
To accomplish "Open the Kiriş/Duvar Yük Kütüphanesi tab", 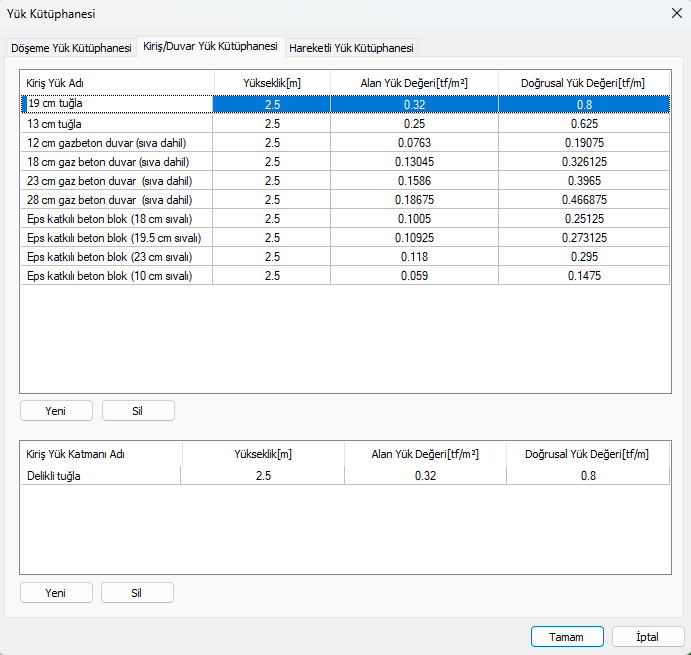I will [x=210, y=46].
